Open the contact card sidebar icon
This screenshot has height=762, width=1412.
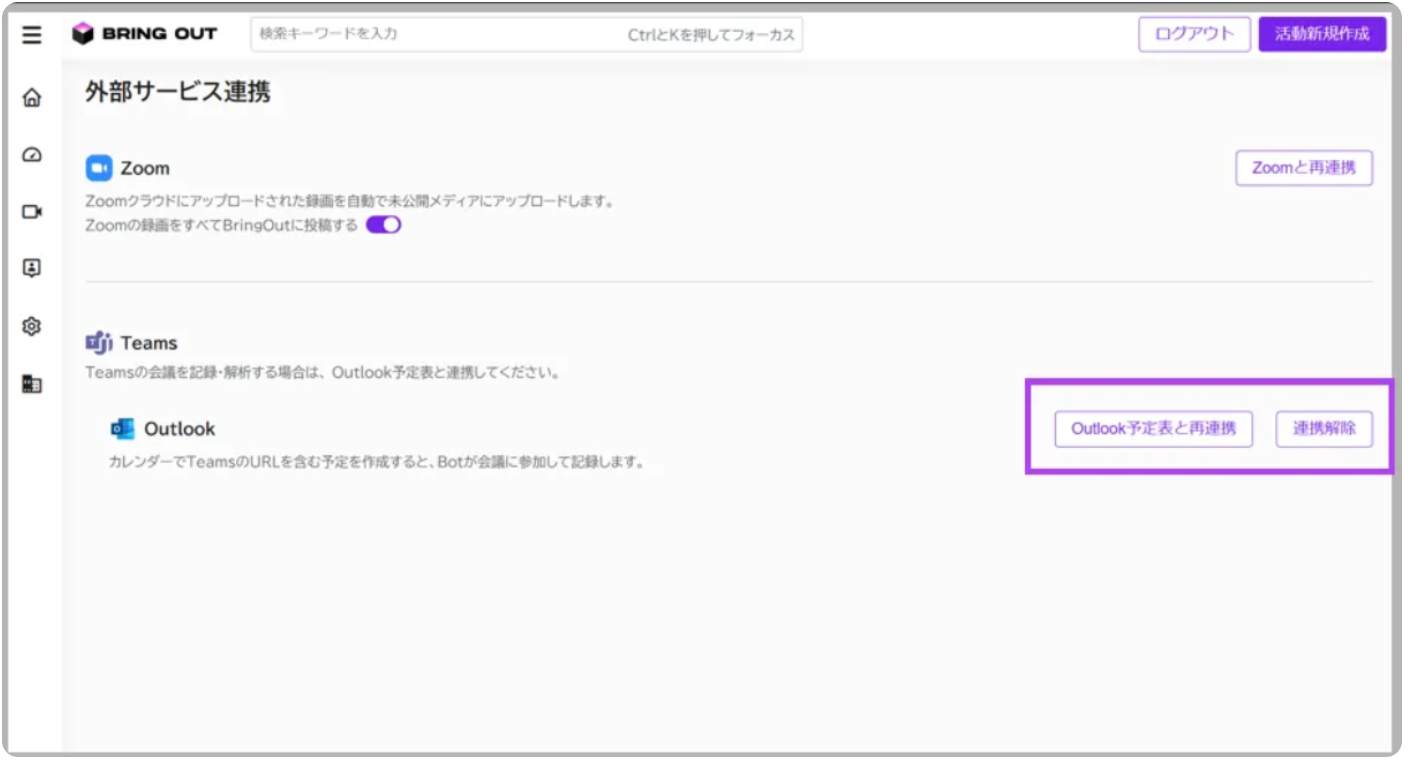tap(32, 268)
